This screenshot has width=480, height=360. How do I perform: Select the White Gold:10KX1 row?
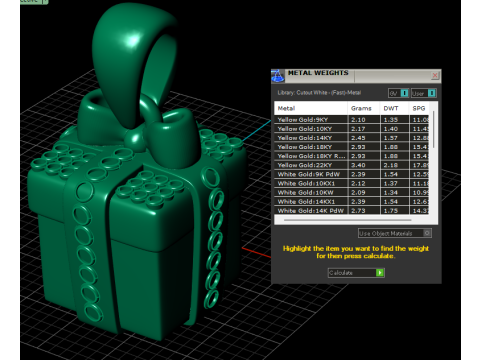352,183
